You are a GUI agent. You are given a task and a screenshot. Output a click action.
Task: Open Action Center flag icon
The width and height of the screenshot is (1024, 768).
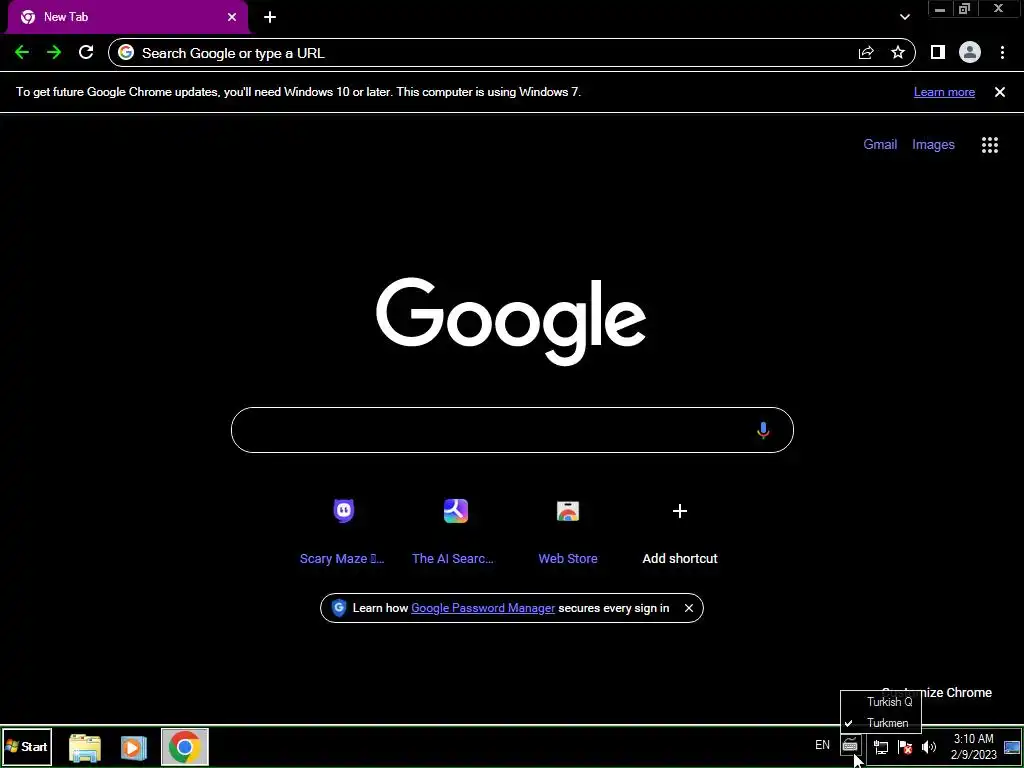point(904,746)
